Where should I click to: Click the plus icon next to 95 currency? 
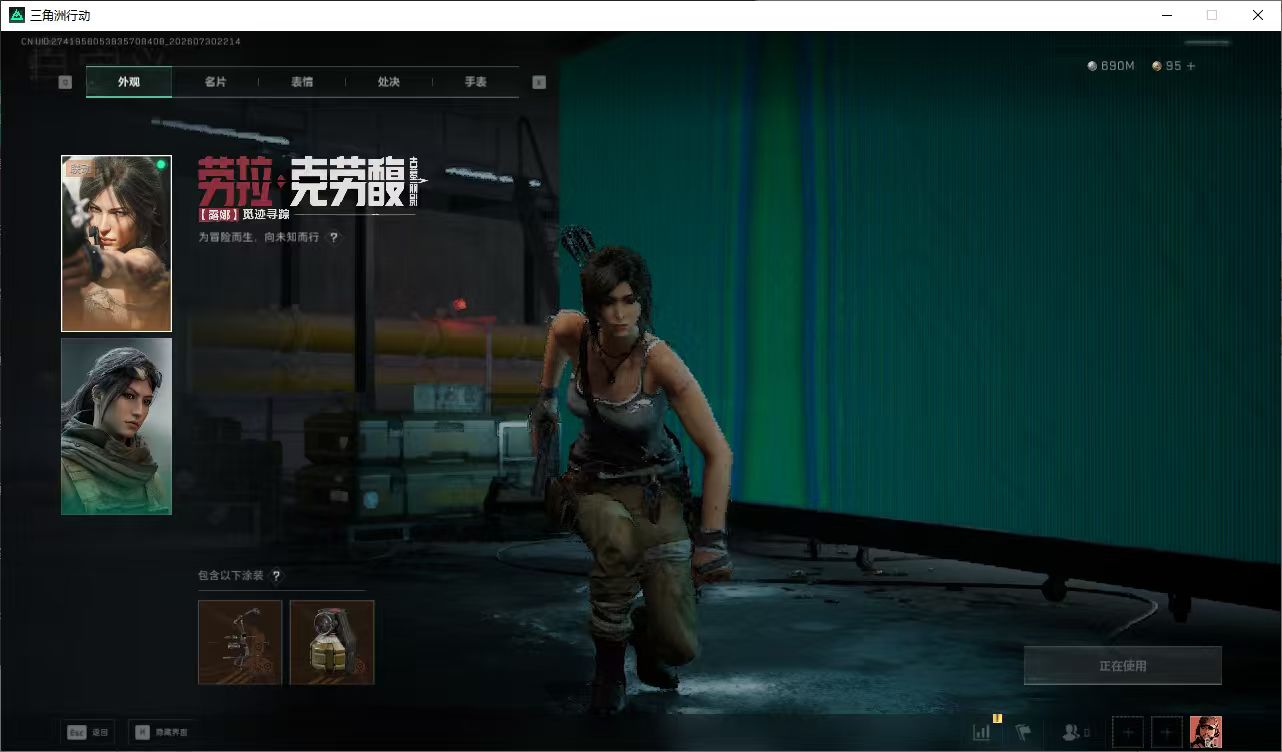click(x=1190, y=66)
